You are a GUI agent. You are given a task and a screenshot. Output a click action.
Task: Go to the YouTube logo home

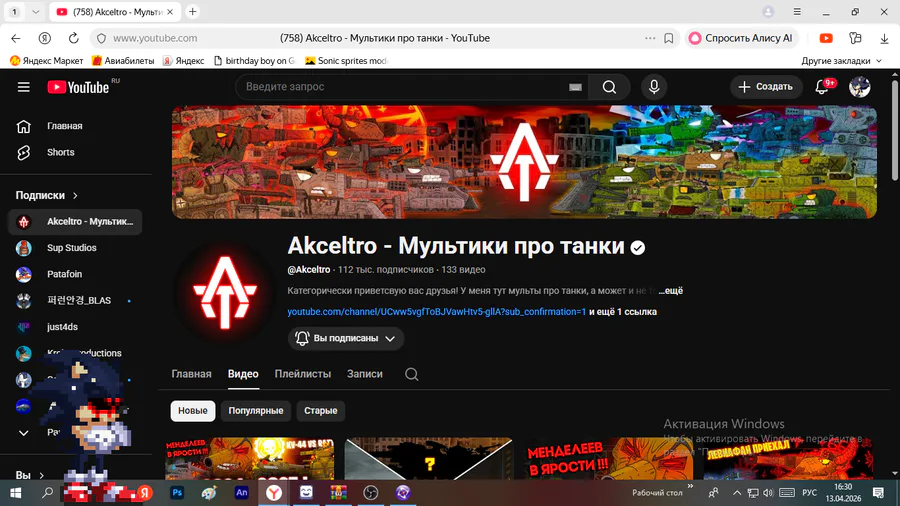point(79,87)
